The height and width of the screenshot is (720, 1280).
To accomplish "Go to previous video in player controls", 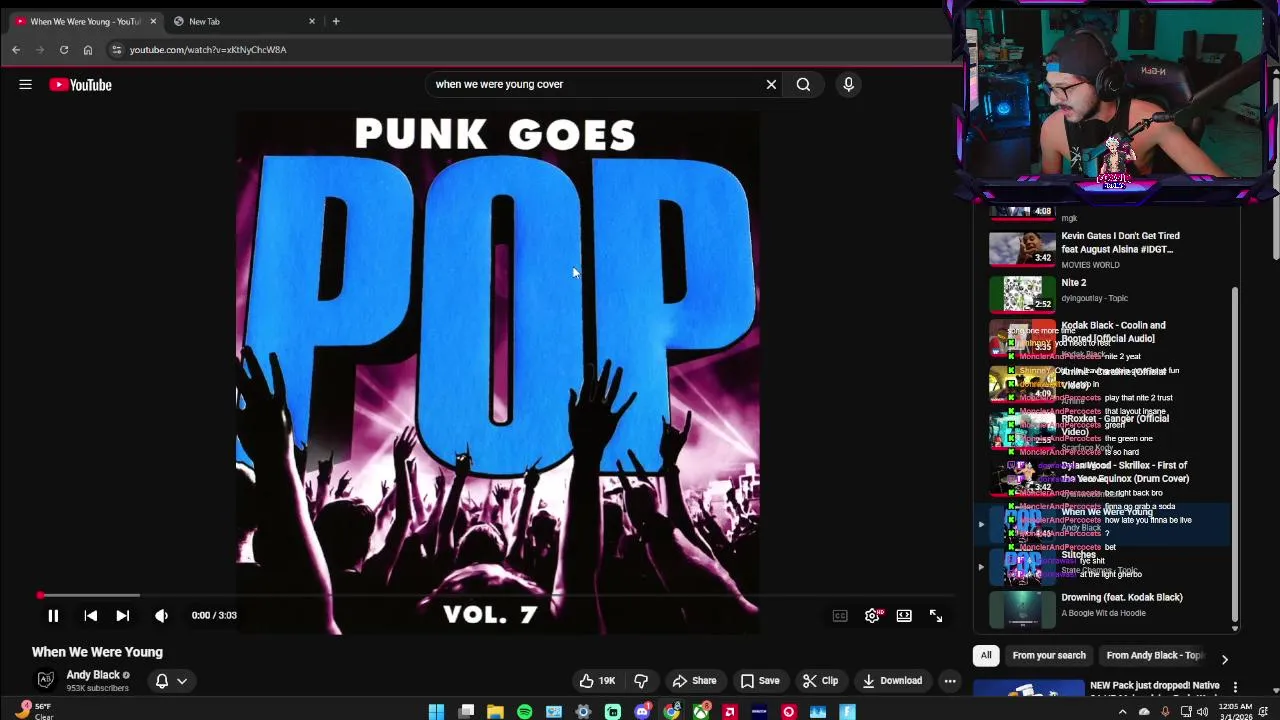I will [x=90, y=616].
